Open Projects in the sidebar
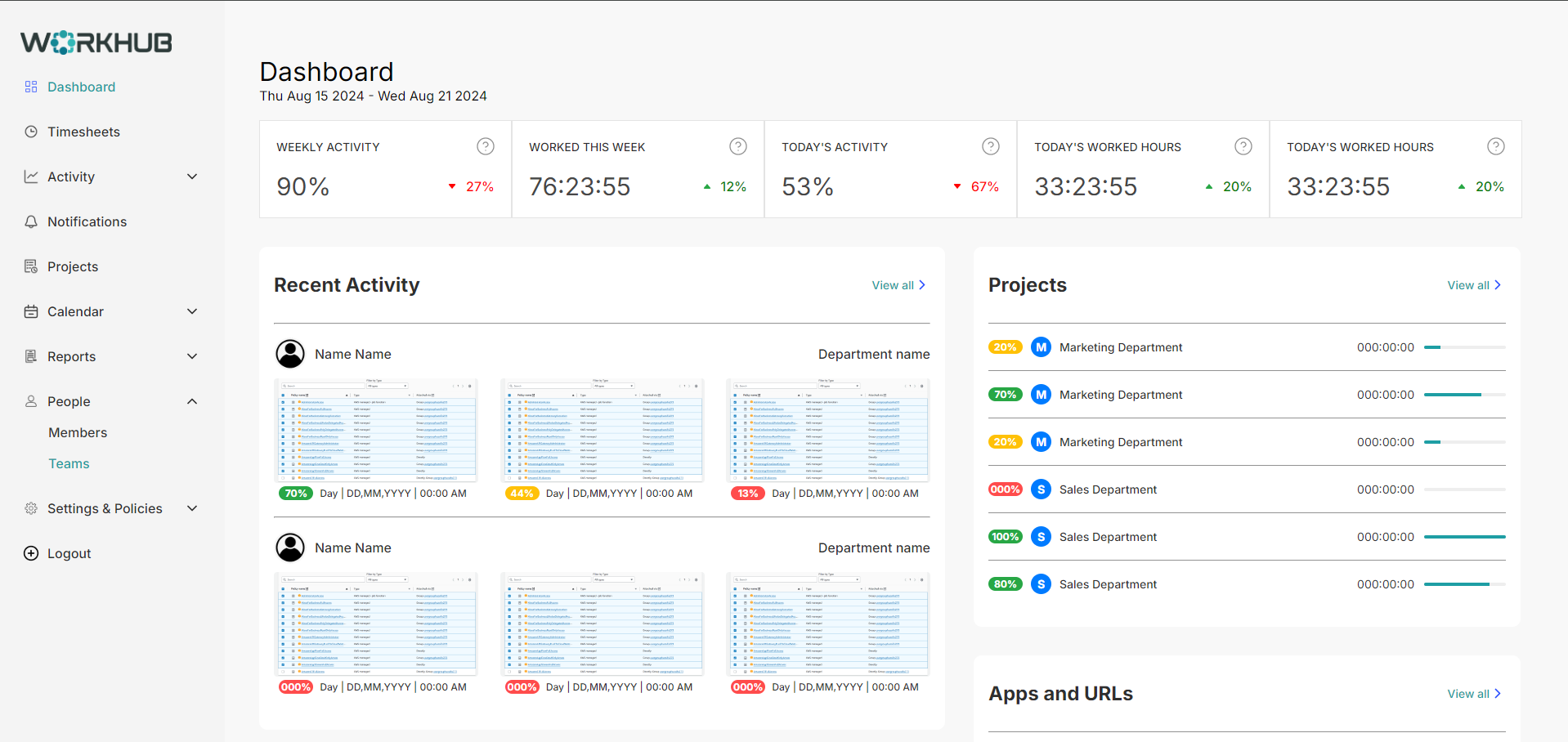1568x742 pixels. [73, 266]
